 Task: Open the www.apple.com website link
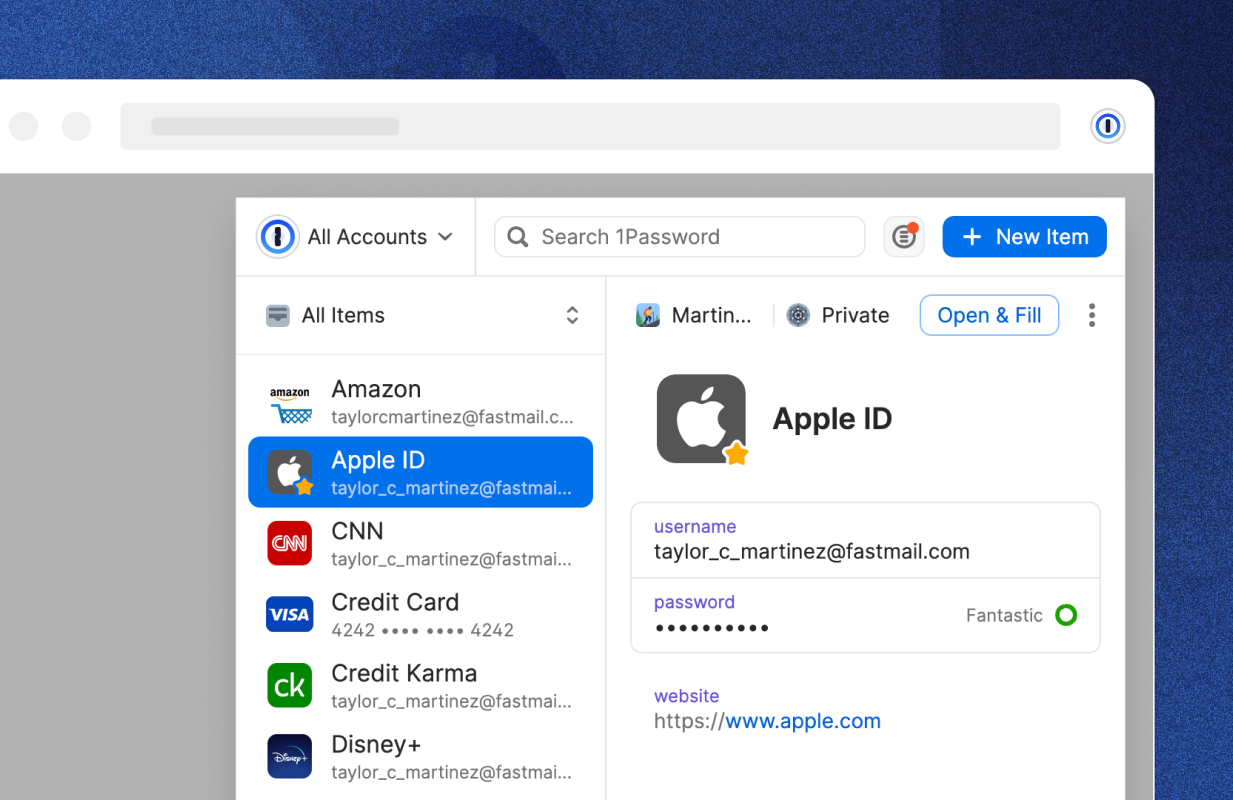point(803,721)
